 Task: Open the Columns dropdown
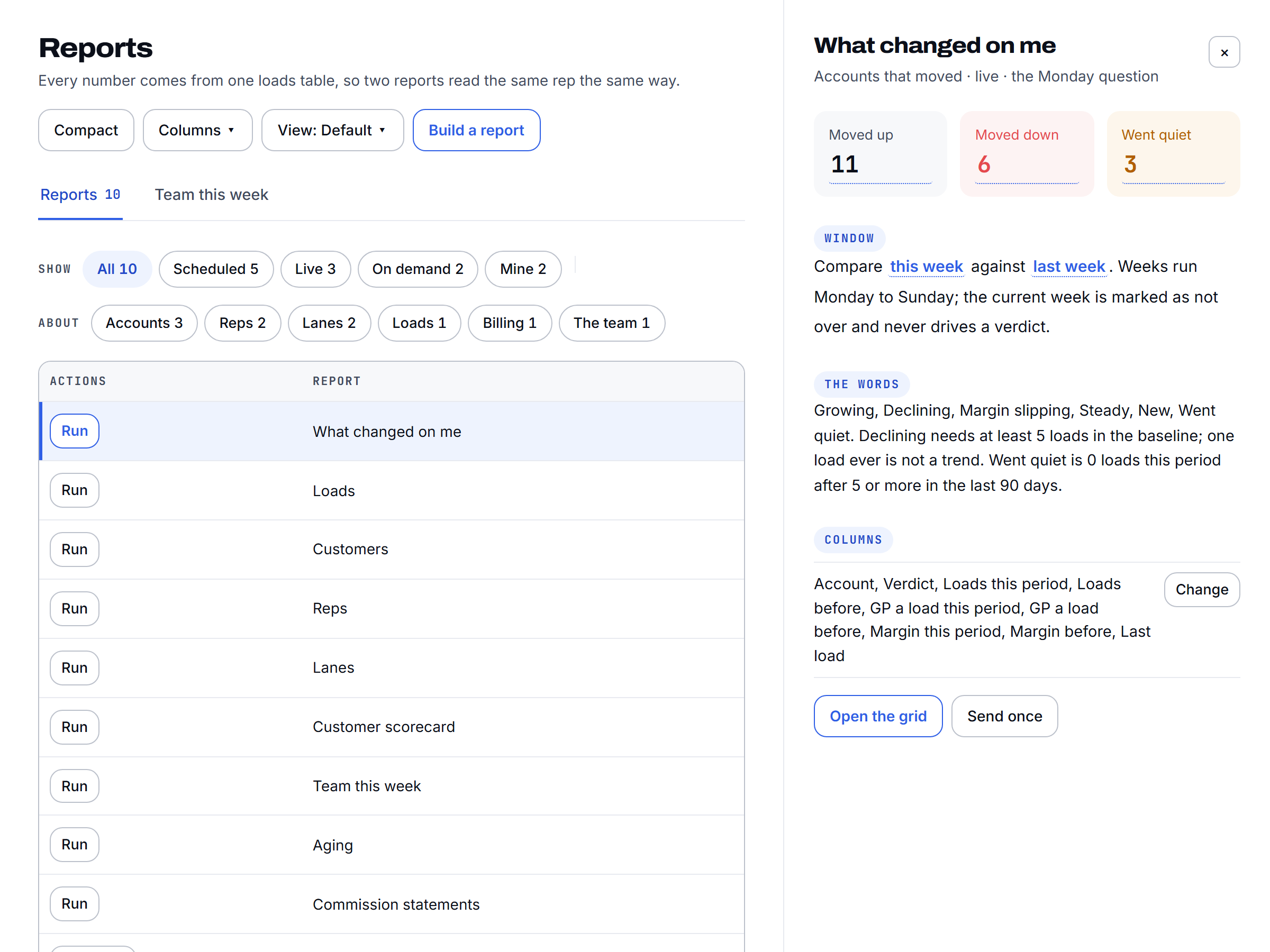(197, 130)
